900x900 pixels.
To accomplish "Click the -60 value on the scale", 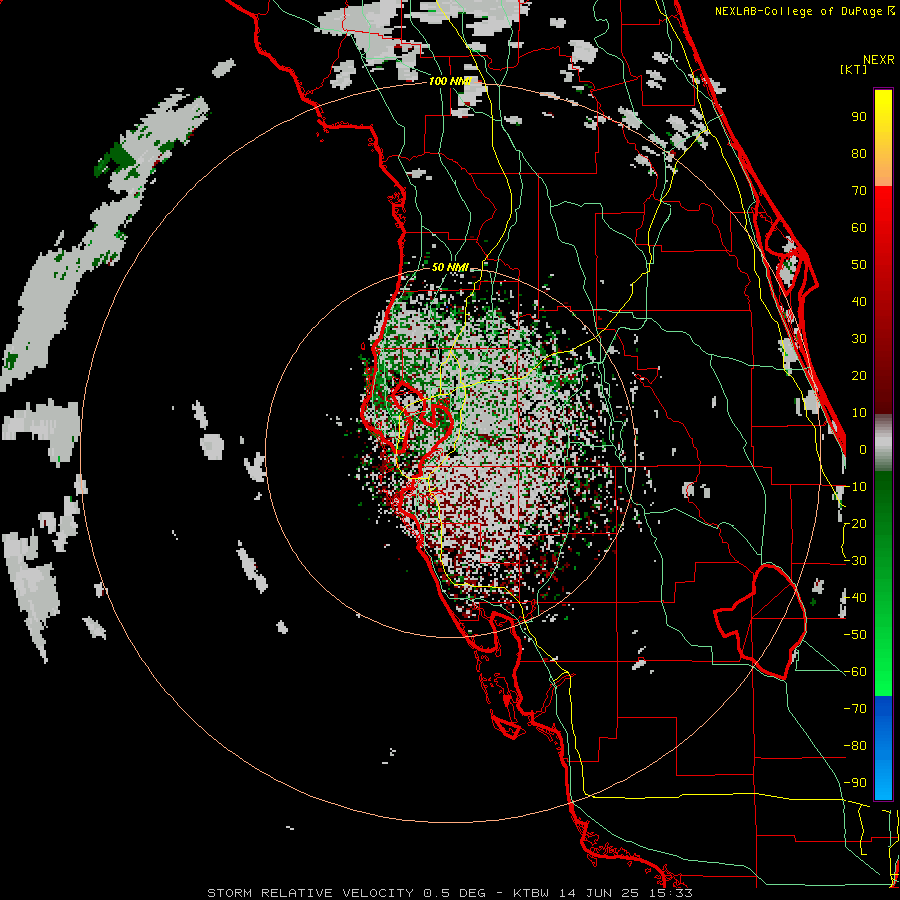I will pyautogui.click(x=855, y=672).
